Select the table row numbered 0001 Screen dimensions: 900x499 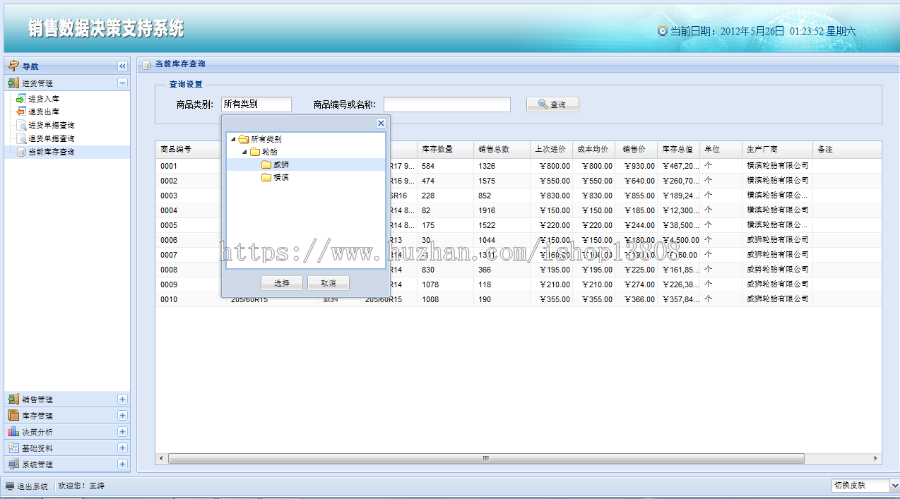[518, 166]
